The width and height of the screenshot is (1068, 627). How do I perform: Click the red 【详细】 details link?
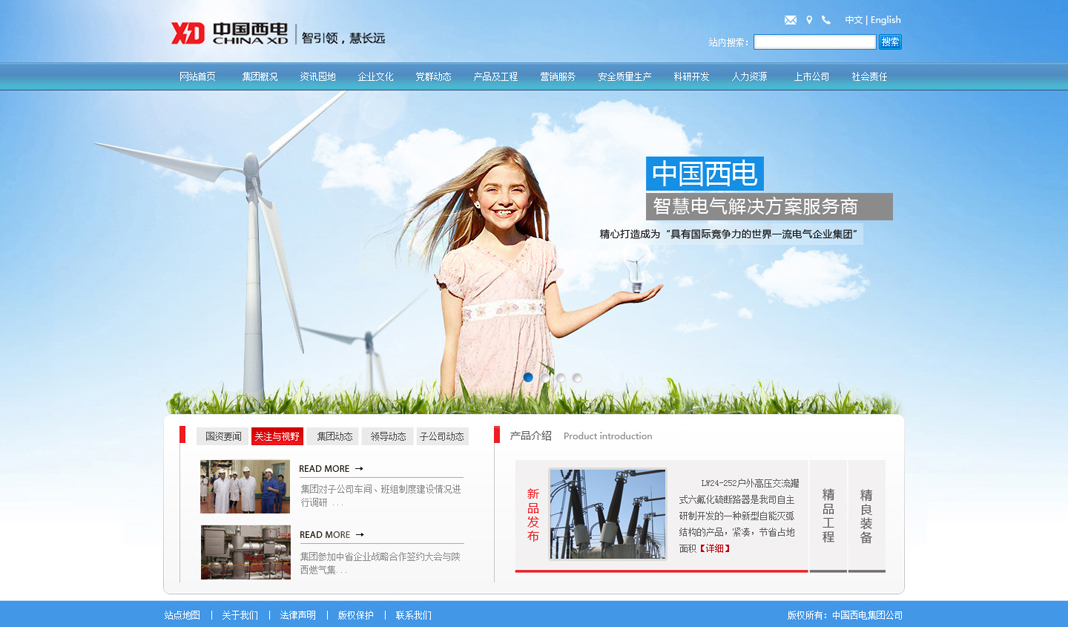pos(714,549)
